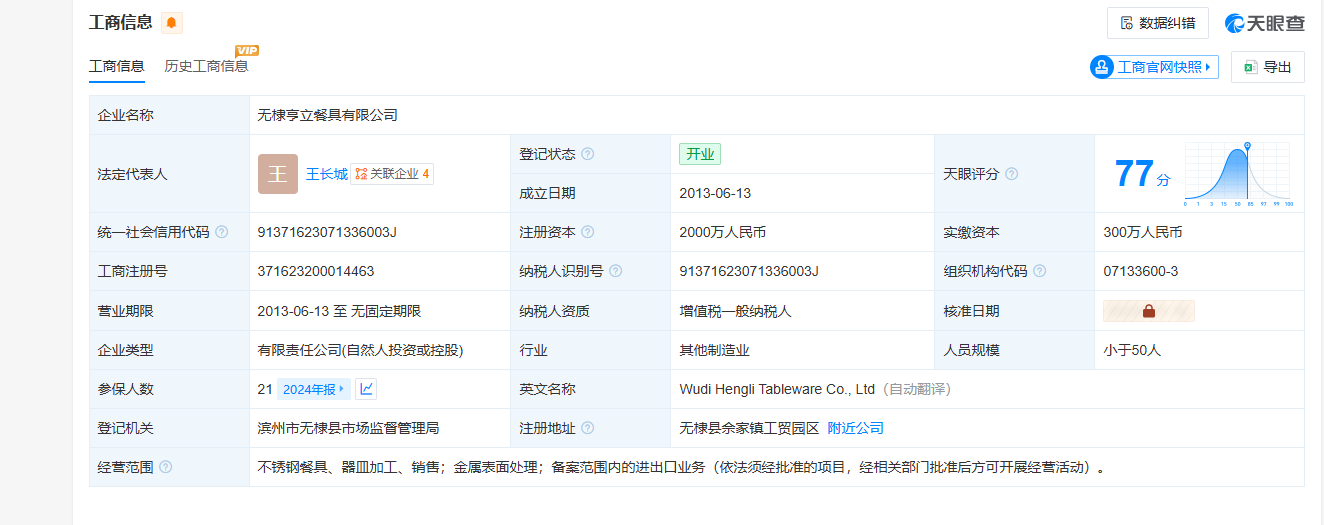Click the business term 2013-06-13 至 无固定期限
The width and height of the screenshot is (1324, 525).
click(339, 311)
